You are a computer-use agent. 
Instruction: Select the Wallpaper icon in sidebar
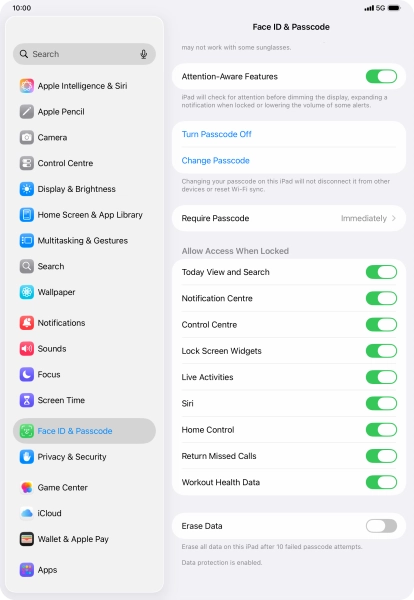[26, 292]
